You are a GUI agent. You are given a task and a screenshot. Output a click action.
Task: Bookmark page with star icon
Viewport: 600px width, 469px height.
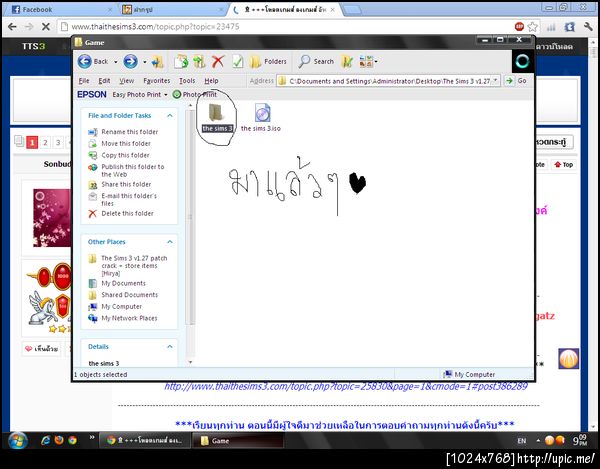(532, 26)
